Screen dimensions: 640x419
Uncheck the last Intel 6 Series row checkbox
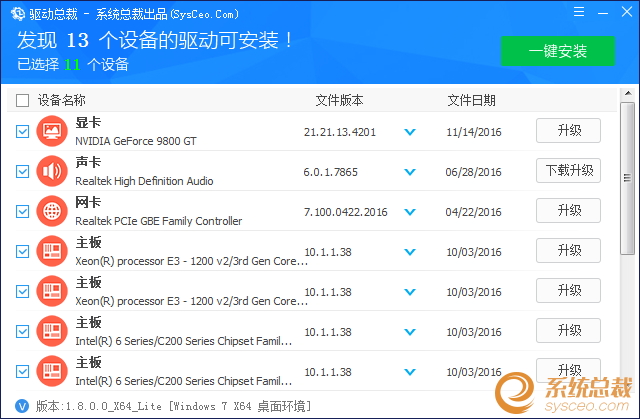tap(22, 371)
